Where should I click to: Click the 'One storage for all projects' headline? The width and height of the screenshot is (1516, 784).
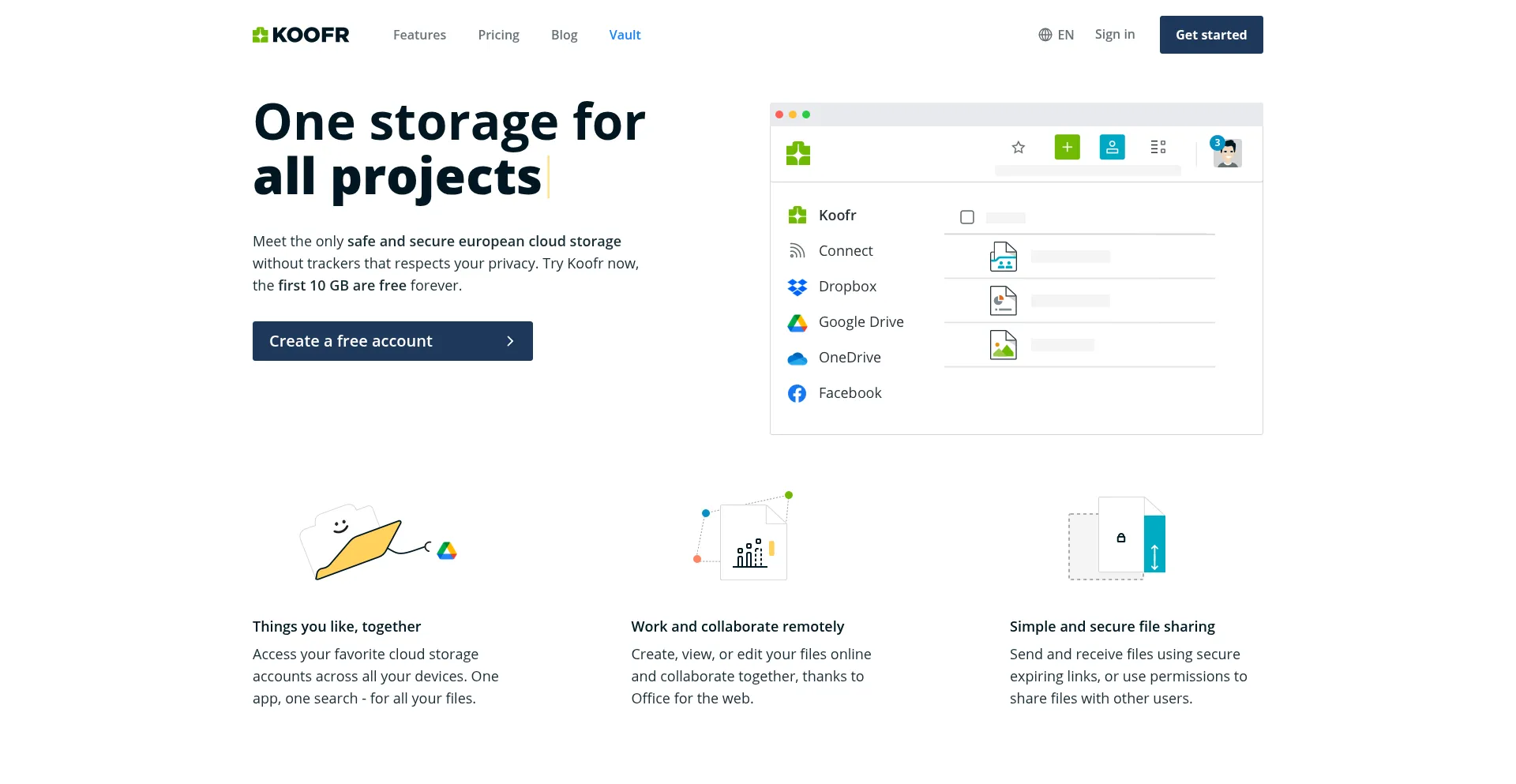coord(449,148)
